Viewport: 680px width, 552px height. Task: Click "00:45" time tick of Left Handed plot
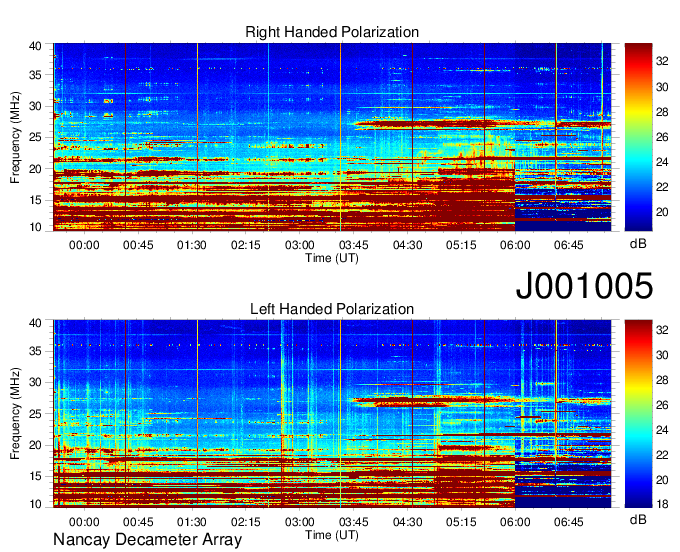[x=138, y=522]
